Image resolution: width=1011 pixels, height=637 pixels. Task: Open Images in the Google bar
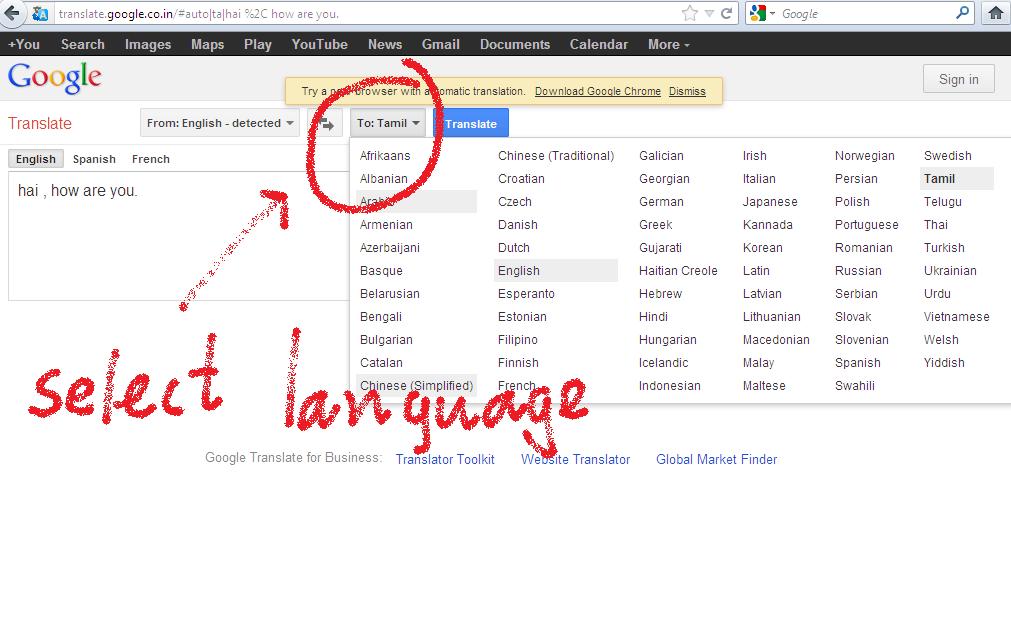click(x=148, y=44)
